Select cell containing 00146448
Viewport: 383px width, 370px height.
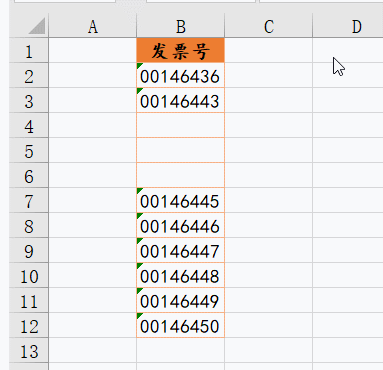(181, 275)
